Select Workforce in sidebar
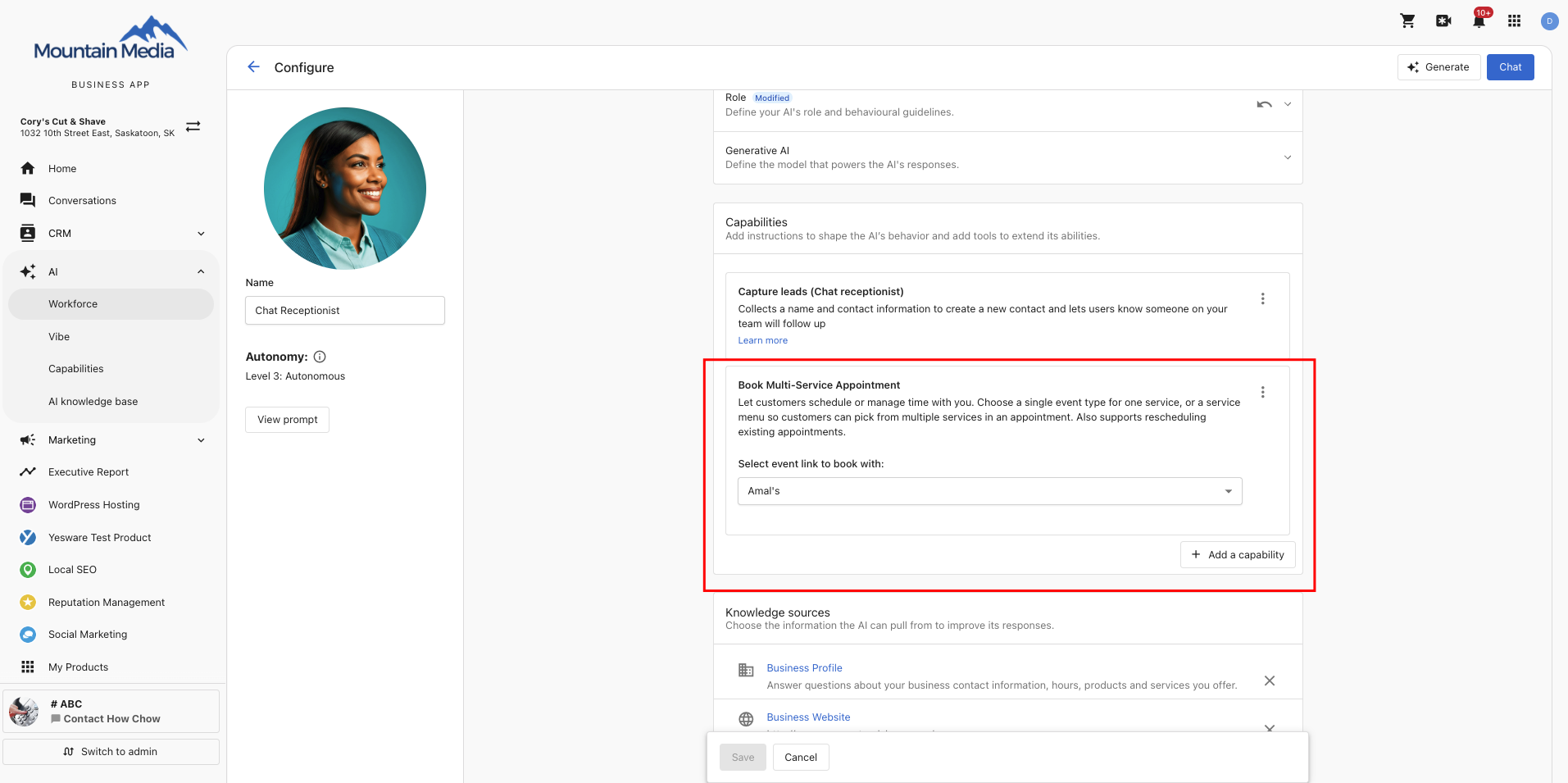Screen dimensions: 1568x783 coord(111,304)
